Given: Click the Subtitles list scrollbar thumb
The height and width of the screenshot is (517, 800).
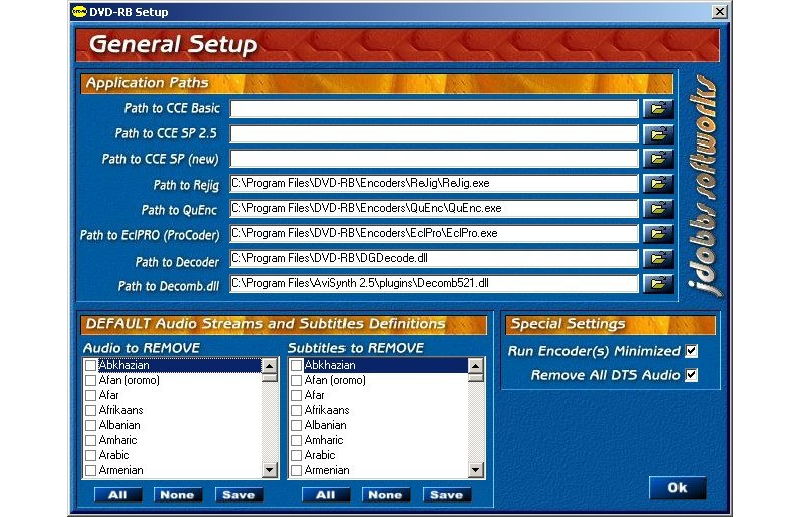Looking at the screenshot, I should point(476,378).
